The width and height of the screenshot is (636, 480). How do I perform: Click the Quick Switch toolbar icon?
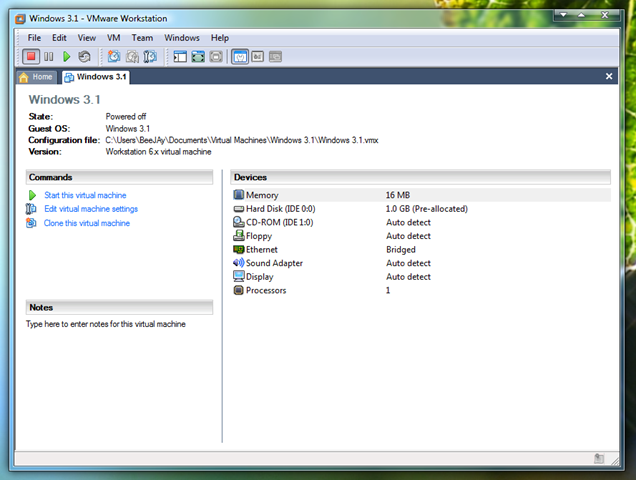point(216,56)
